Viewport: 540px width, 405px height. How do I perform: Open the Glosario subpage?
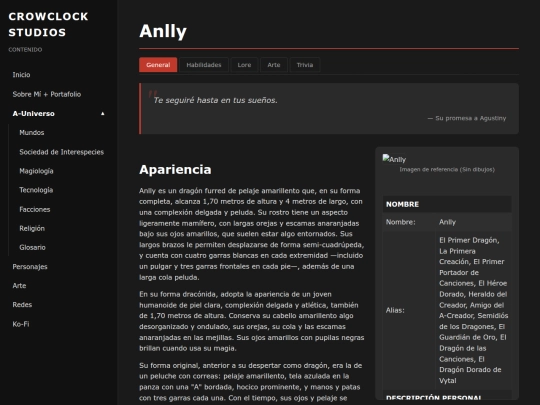(32, 247)
